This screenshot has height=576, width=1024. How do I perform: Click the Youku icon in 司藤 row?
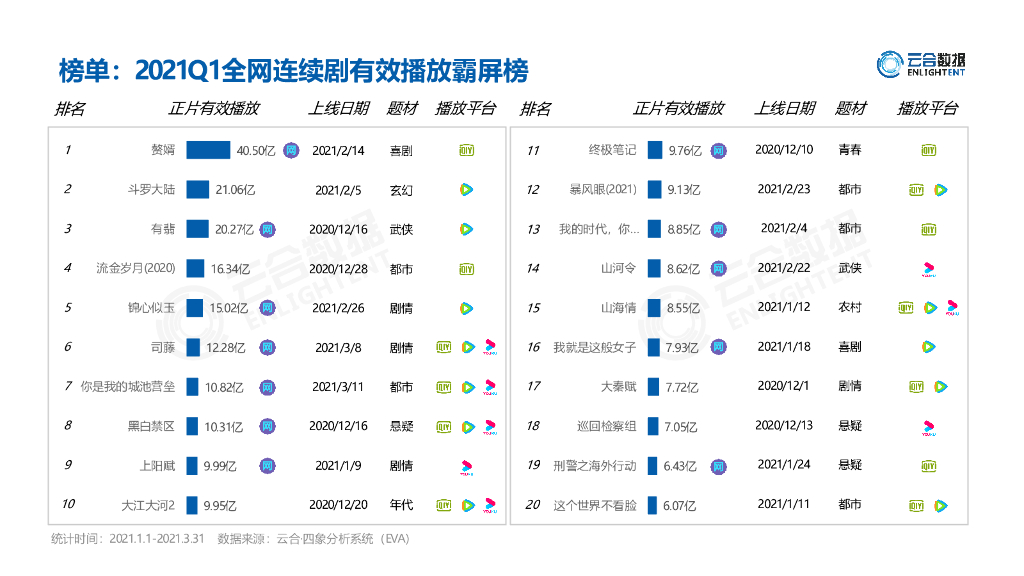[490, 347]
